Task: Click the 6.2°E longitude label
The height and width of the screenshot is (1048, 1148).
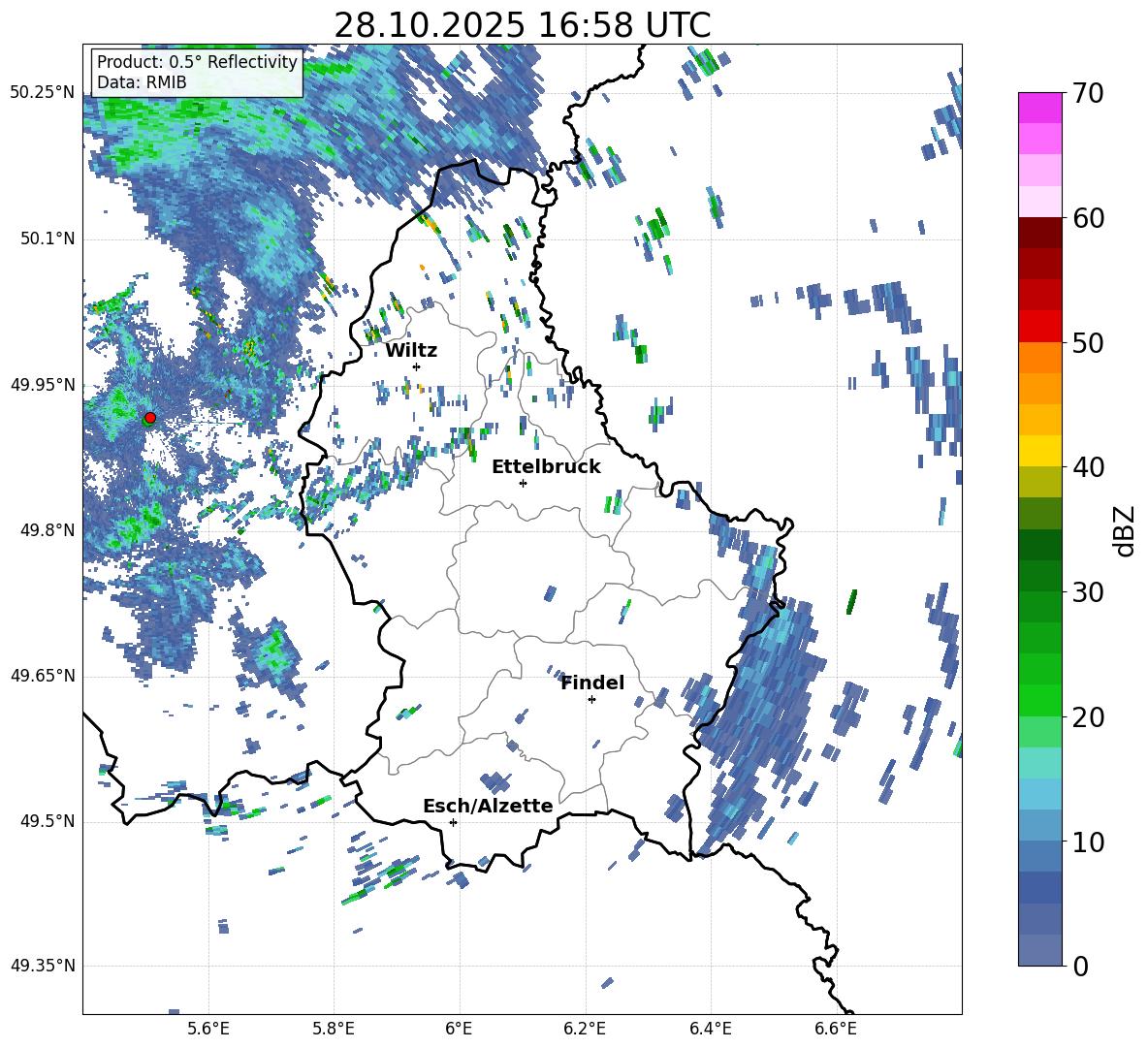Action: tap(585, 1029)
